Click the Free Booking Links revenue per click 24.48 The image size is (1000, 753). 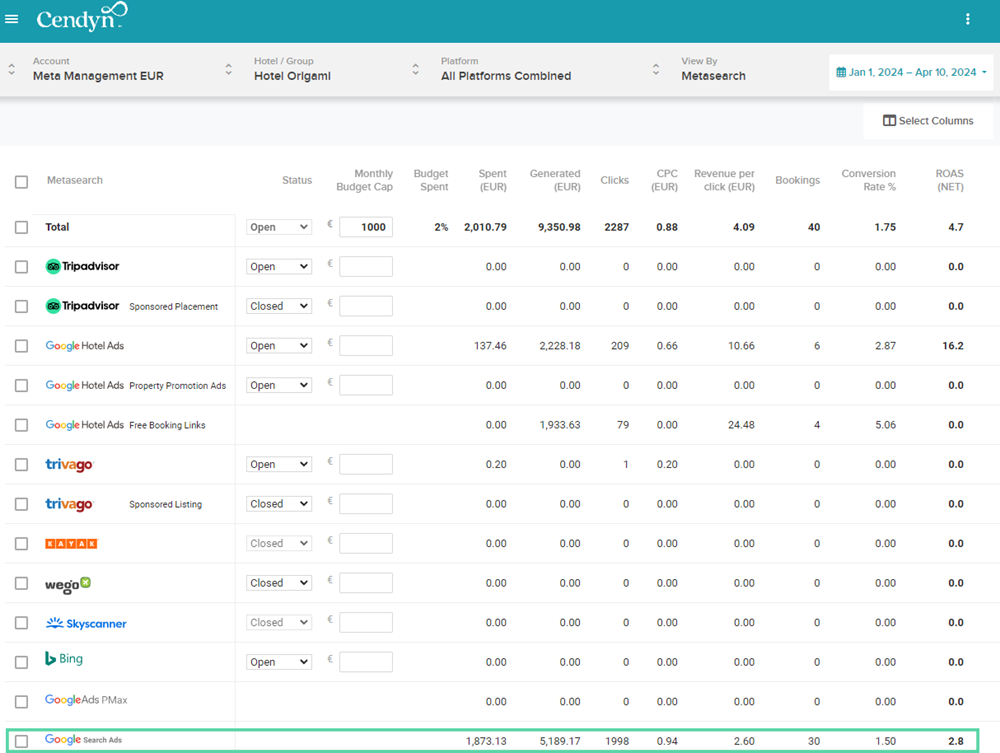741,425
